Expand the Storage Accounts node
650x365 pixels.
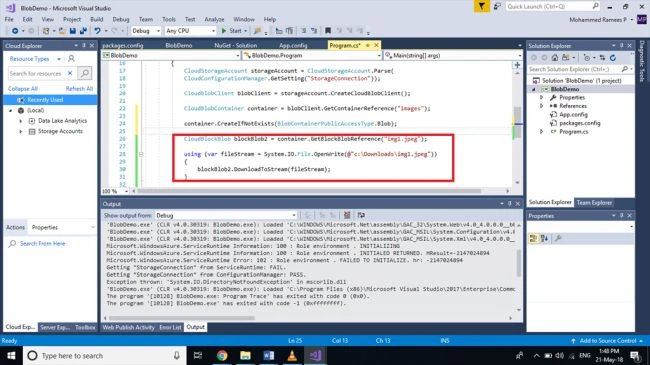pos(21,131)
